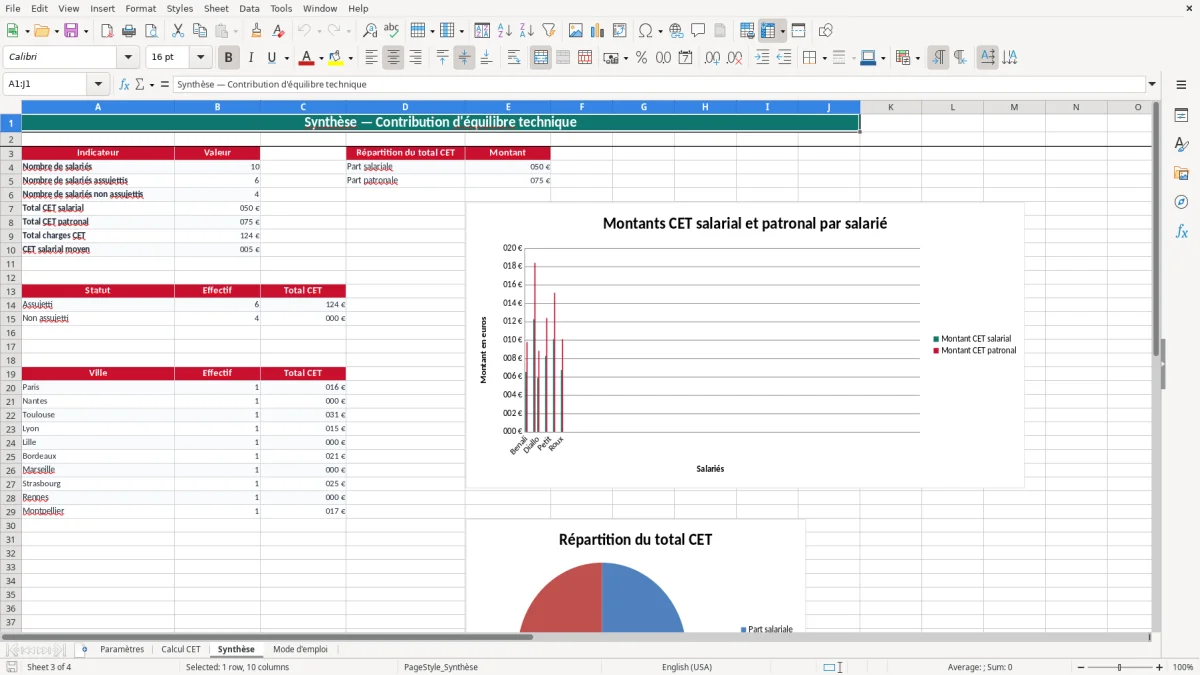Click the Save document icon

click(71, 31)
